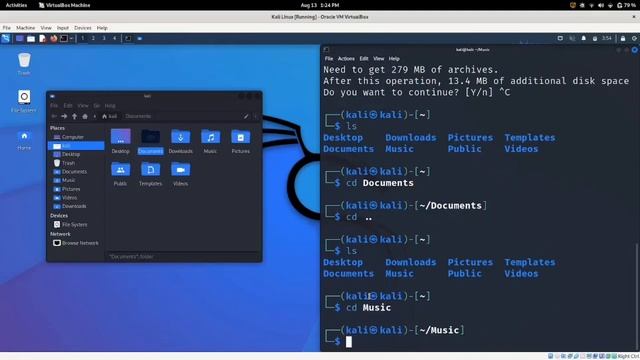This screenshot has width=640, height=360.
Task: Go back in the file manager toolbar
Action: (x=54, y=116)
